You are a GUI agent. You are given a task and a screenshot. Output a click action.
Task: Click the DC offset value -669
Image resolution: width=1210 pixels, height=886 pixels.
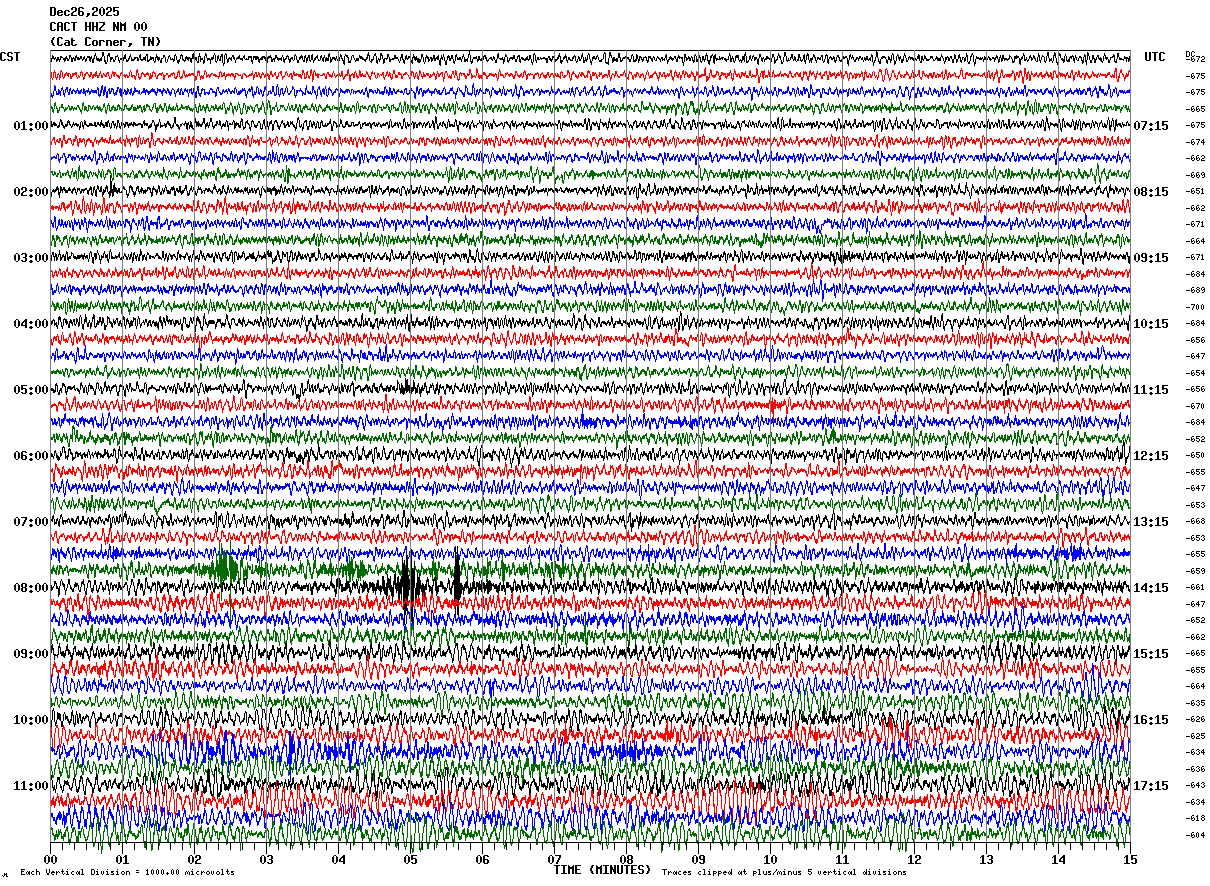click(x=1196, y=175)
